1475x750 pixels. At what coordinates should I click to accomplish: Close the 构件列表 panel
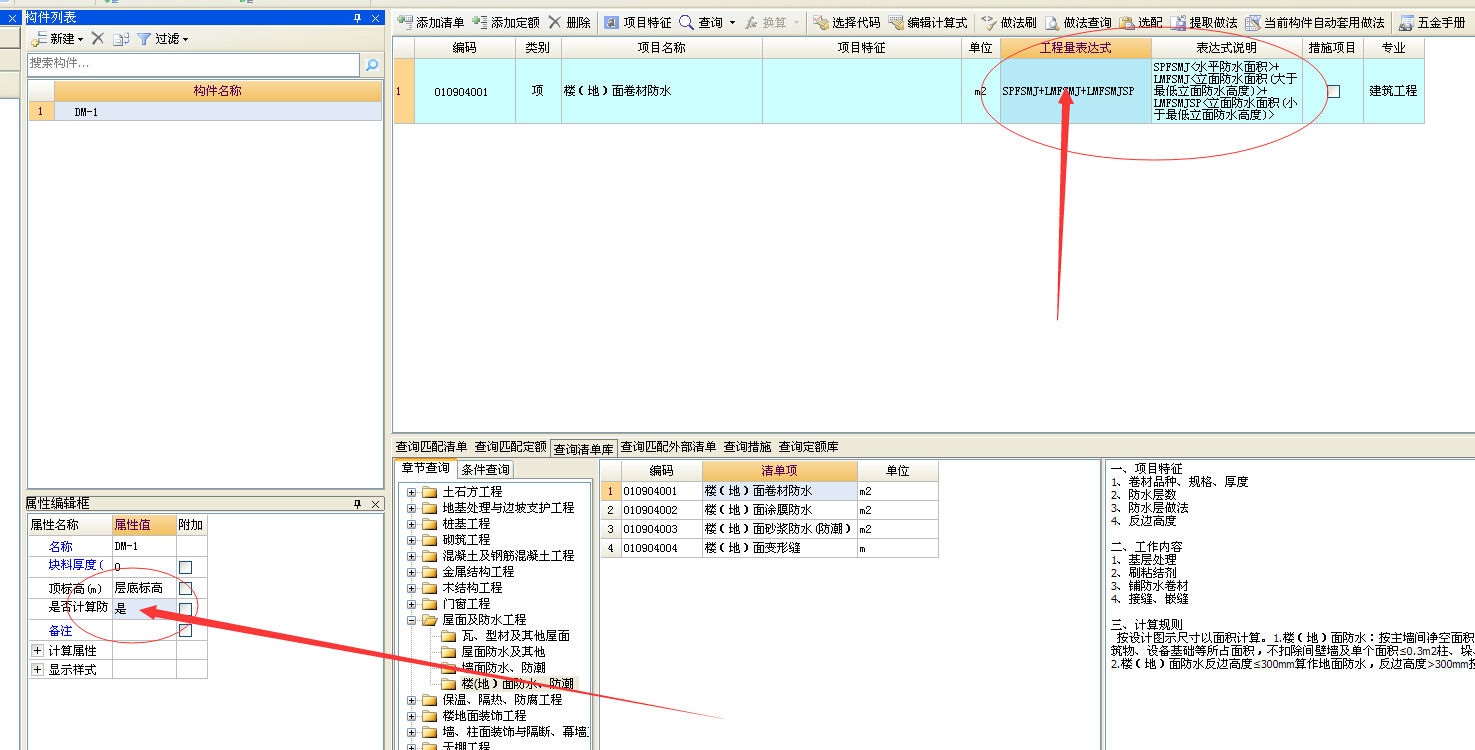click(x=375, y=18)
